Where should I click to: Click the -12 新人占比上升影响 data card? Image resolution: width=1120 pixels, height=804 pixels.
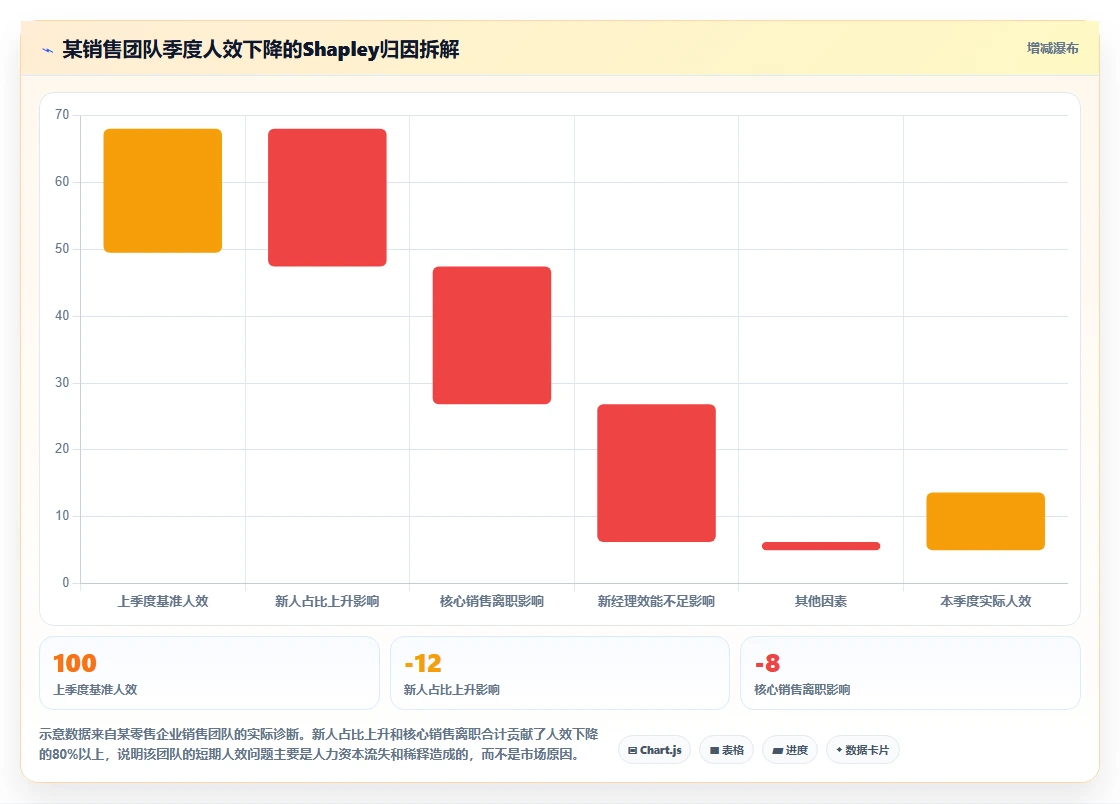pyautogui.click(x=560, y=673)
